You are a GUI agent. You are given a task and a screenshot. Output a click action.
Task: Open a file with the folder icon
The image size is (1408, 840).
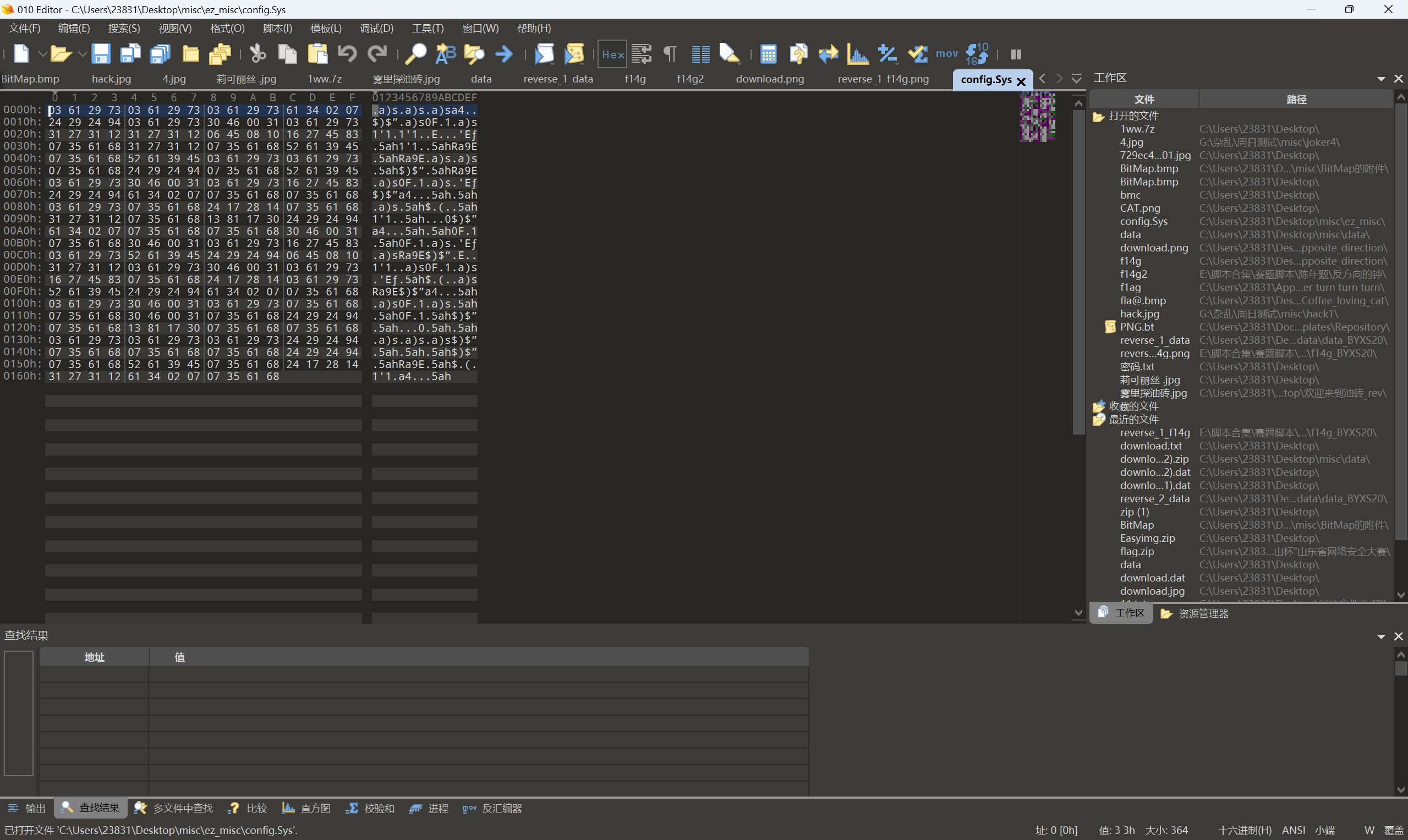coord(60,54)
